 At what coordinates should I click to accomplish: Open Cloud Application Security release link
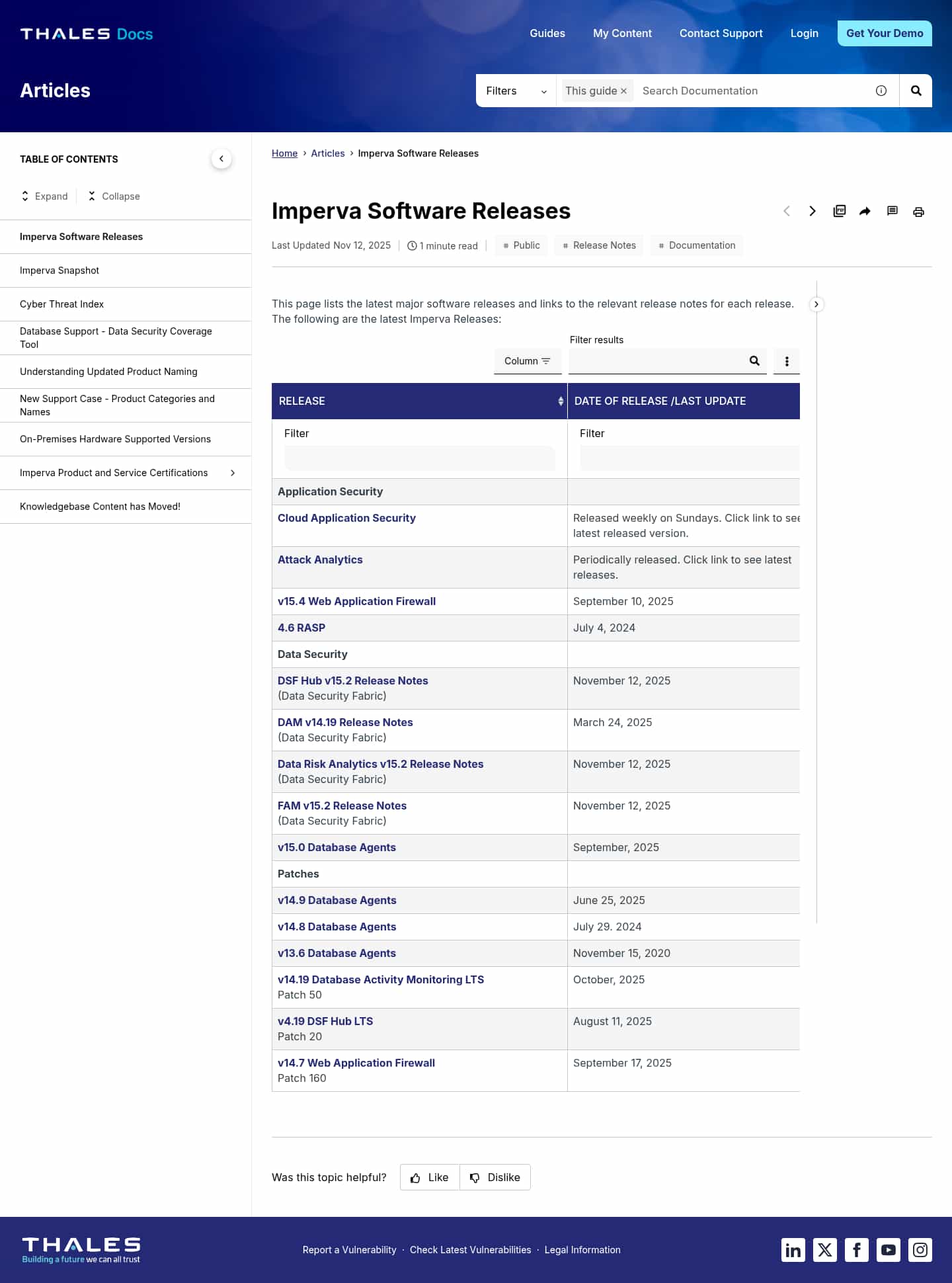click(x=346, y=518)
